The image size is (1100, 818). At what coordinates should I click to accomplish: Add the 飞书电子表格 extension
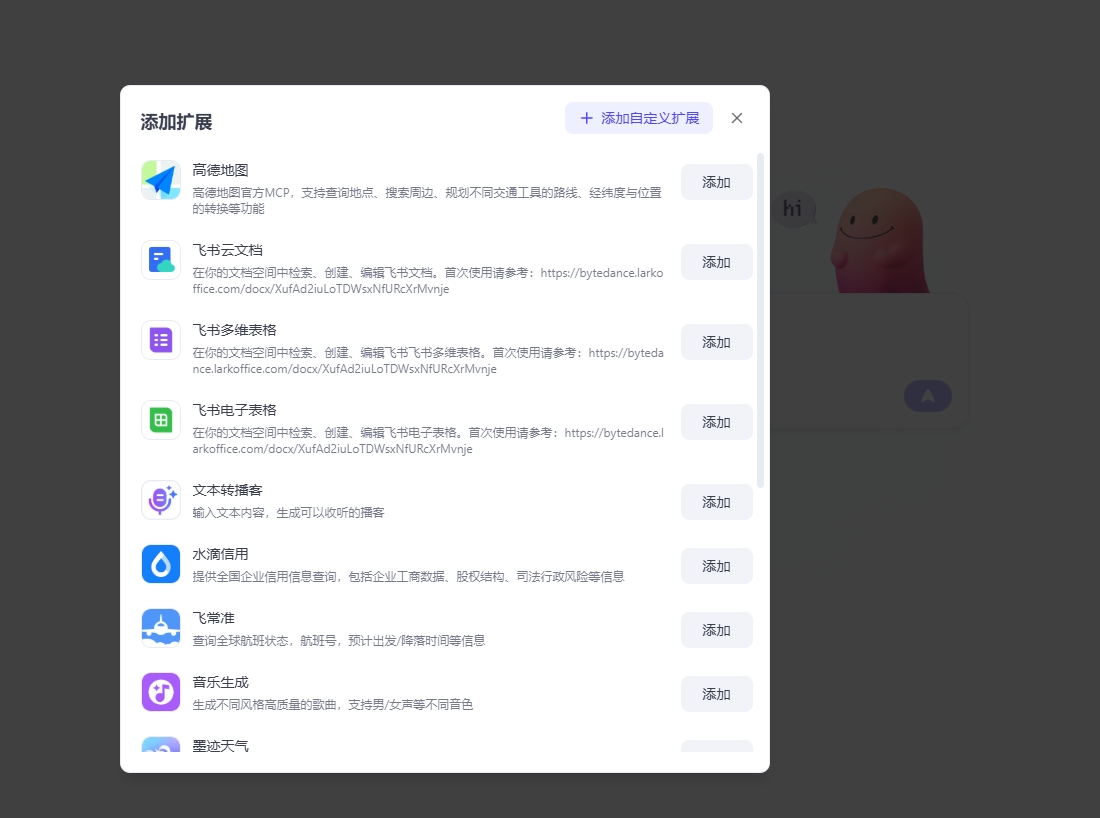pos(716,422)
